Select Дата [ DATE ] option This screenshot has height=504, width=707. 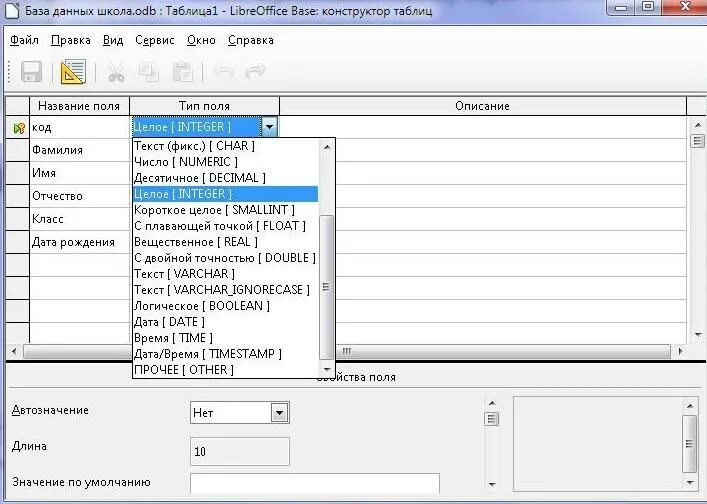(x=225, y=322)
